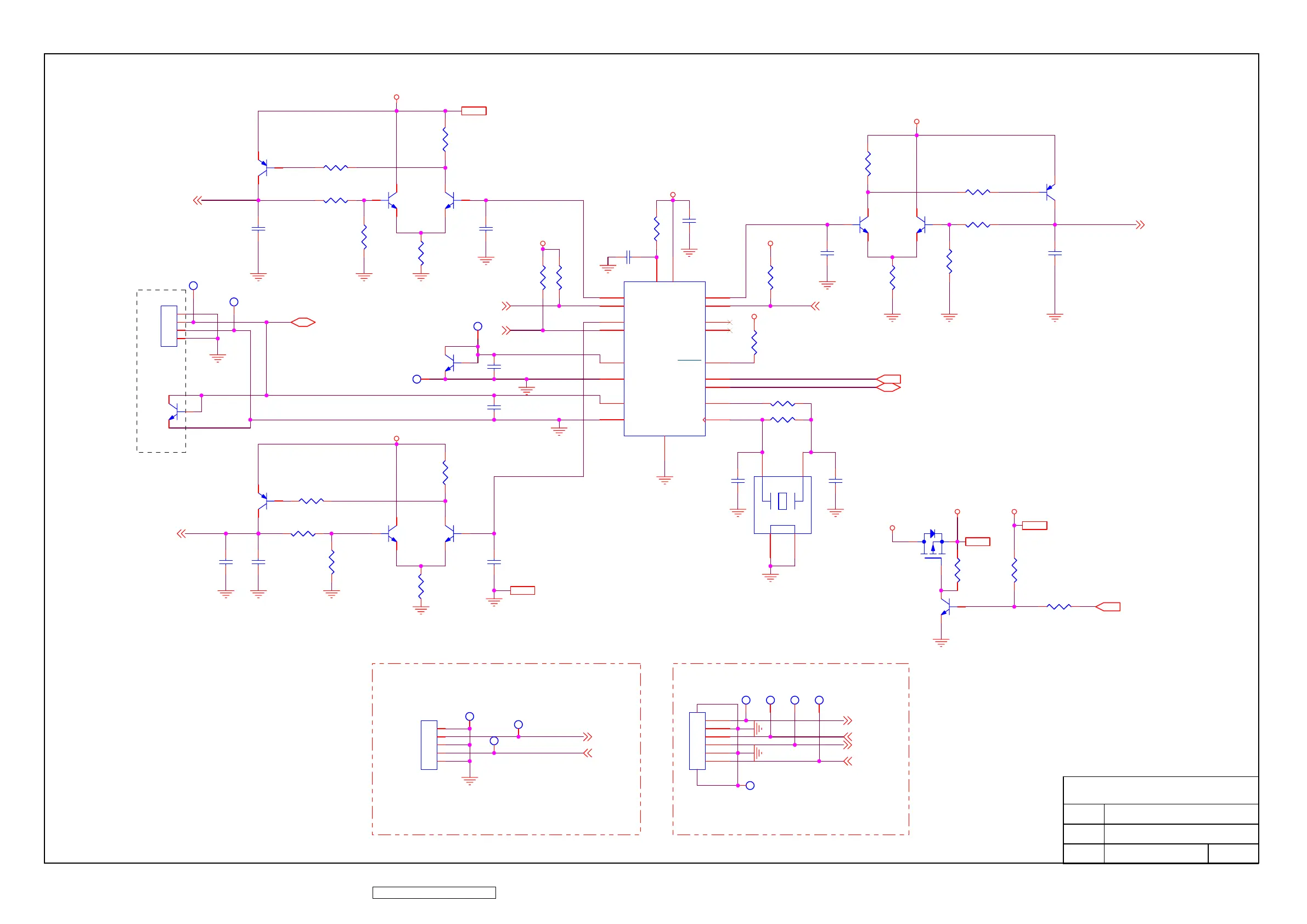1307x924 pixels.
Task: Click the output arrow port at far right
Action: point(1140,225)
